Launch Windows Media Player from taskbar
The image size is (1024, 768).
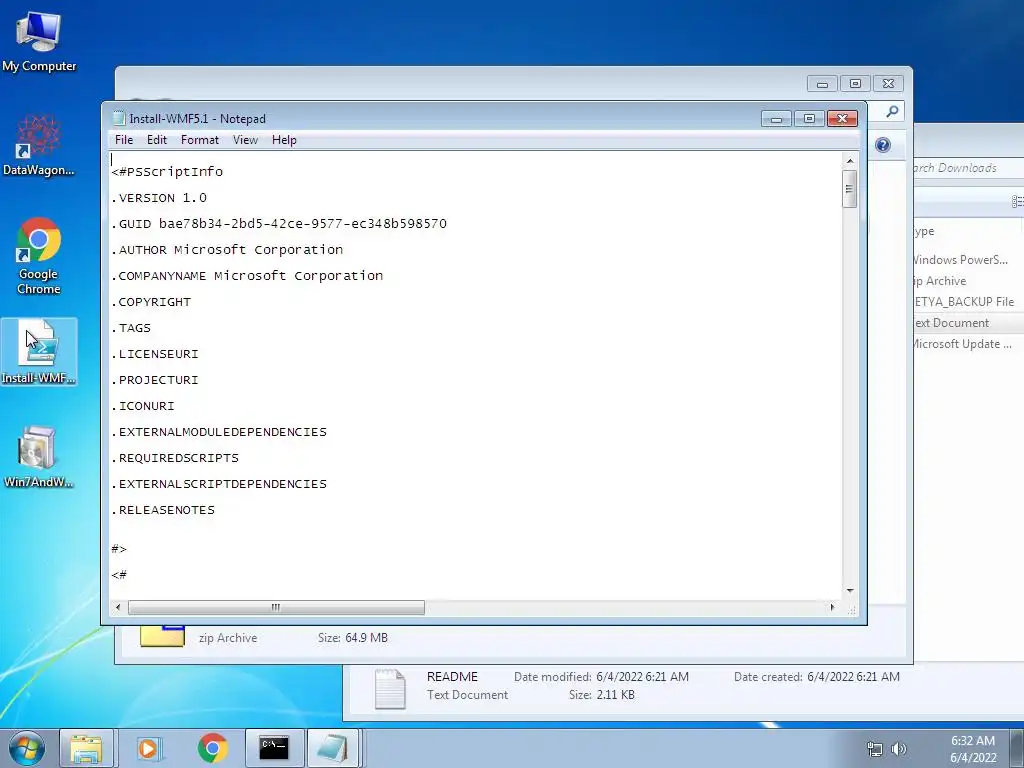coord(149,748)
